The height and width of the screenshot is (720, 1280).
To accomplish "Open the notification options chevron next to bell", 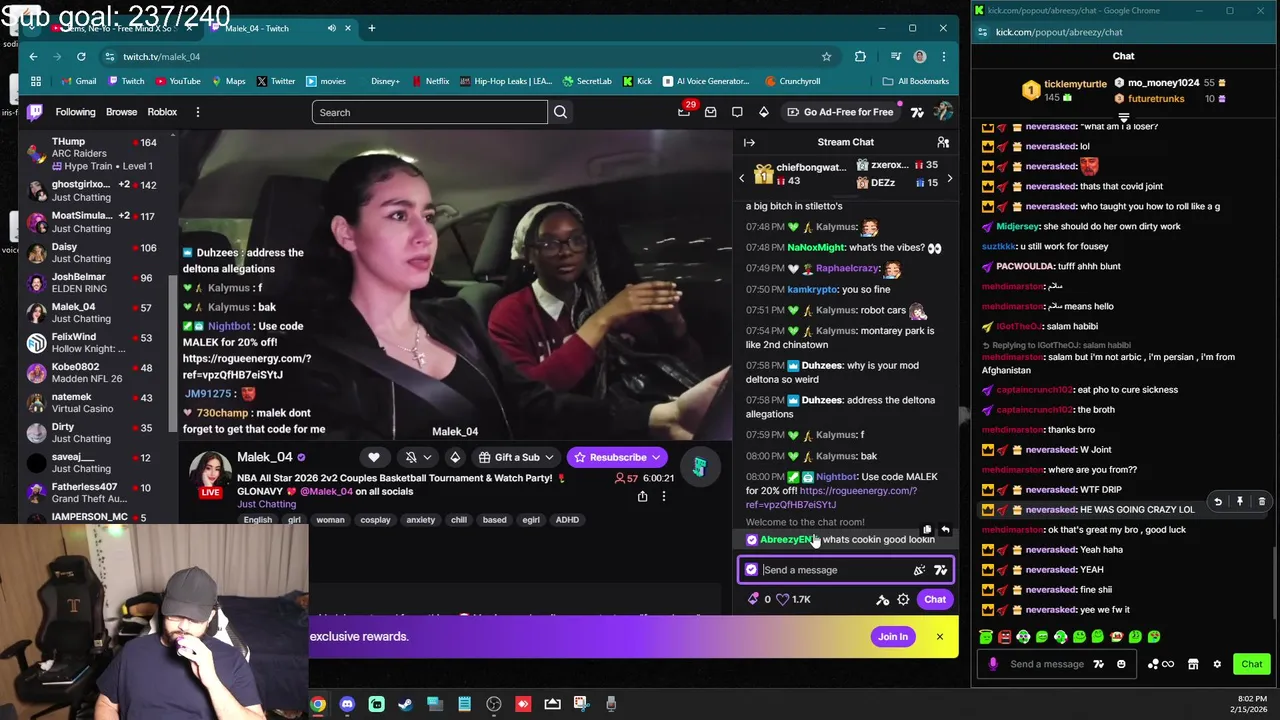I will 427,457.
